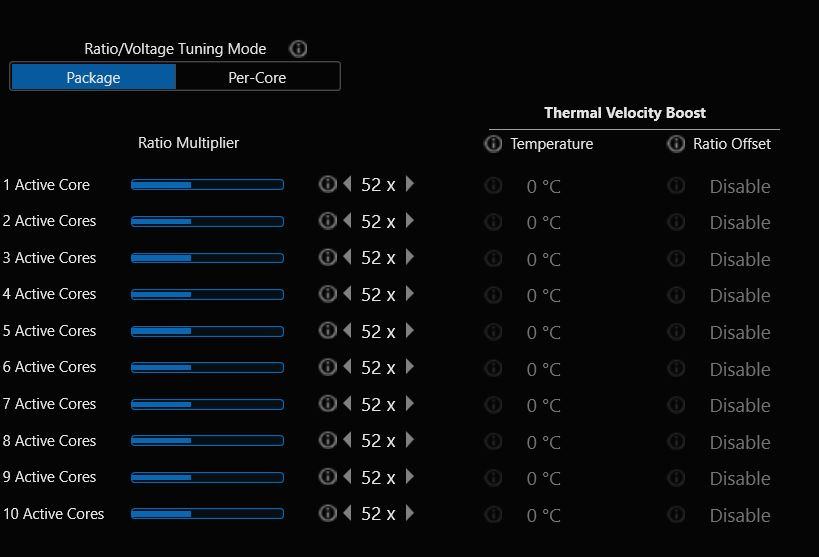Click Thermal Velocity Boost Temperature info icon
This screenshot has width=819, height=557.
tap(493, 144)
